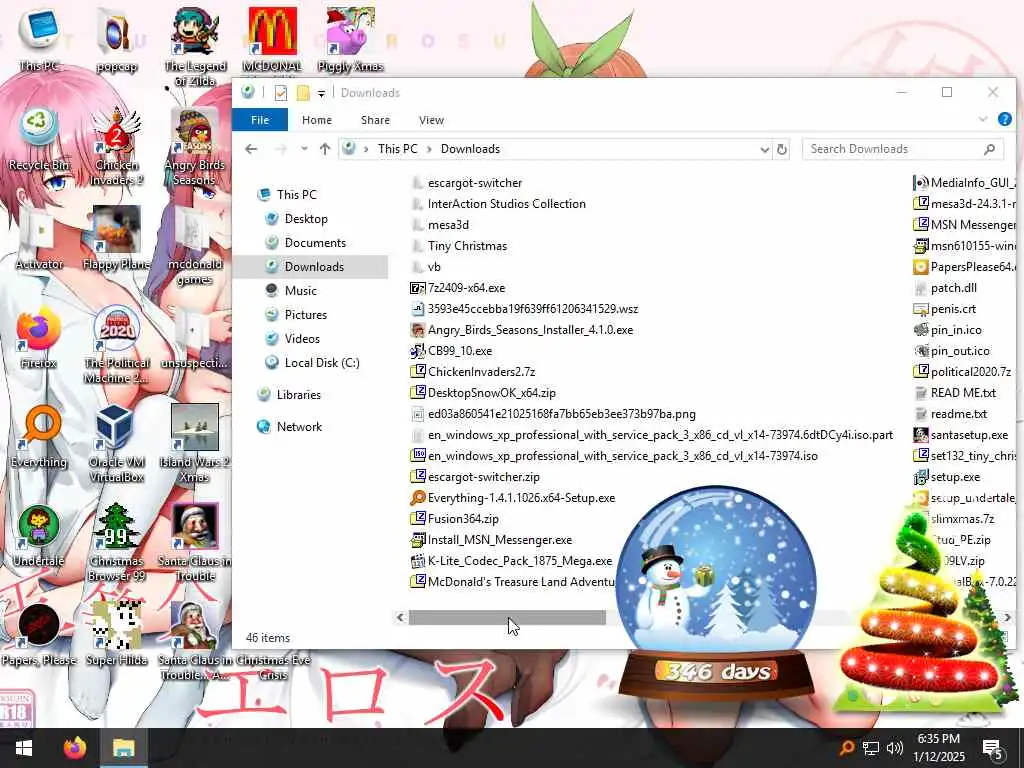Open the Activator desktop icon

[39, 238]
